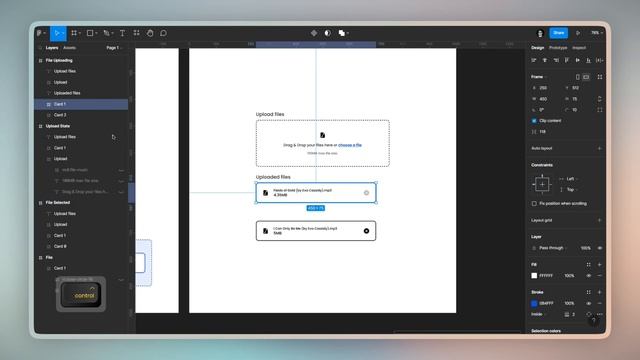The height and width of the screenshot is (360, 640).
Task: Click the Present play icon
Action: point(578,33)
